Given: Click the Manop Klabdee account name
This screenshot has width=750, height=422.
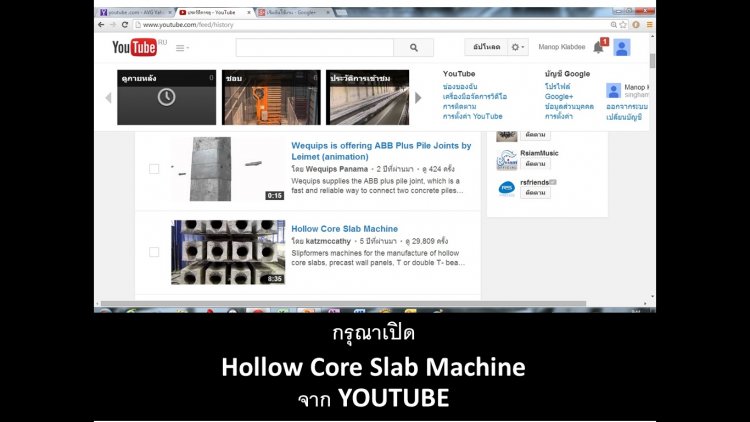Looking at the screenshot, I should [562, 47].
